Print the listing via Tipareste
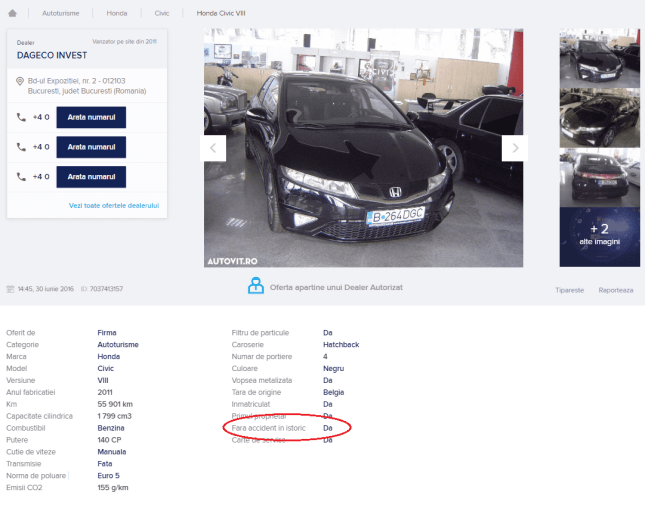Screen dimensions: 645x508 coord(569,290)
